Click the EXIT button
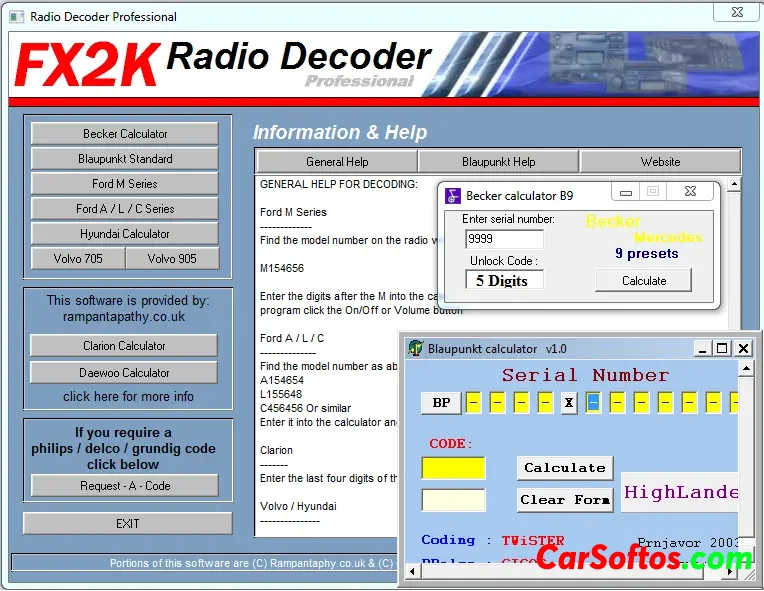 click(x=127, y=524)
